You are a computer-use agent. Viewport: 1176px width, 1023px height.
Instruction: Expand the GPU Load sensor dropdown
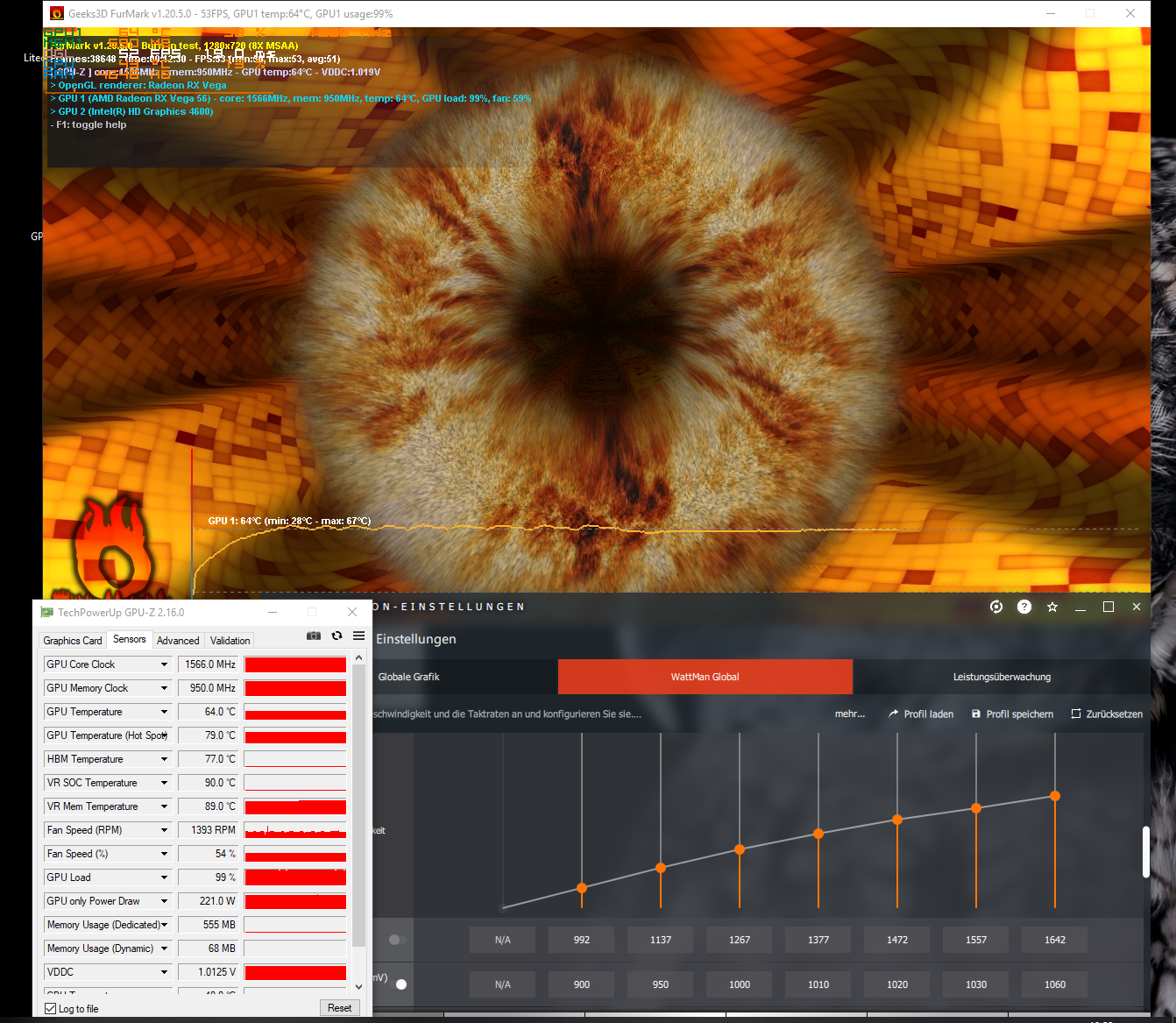(164, 877)
